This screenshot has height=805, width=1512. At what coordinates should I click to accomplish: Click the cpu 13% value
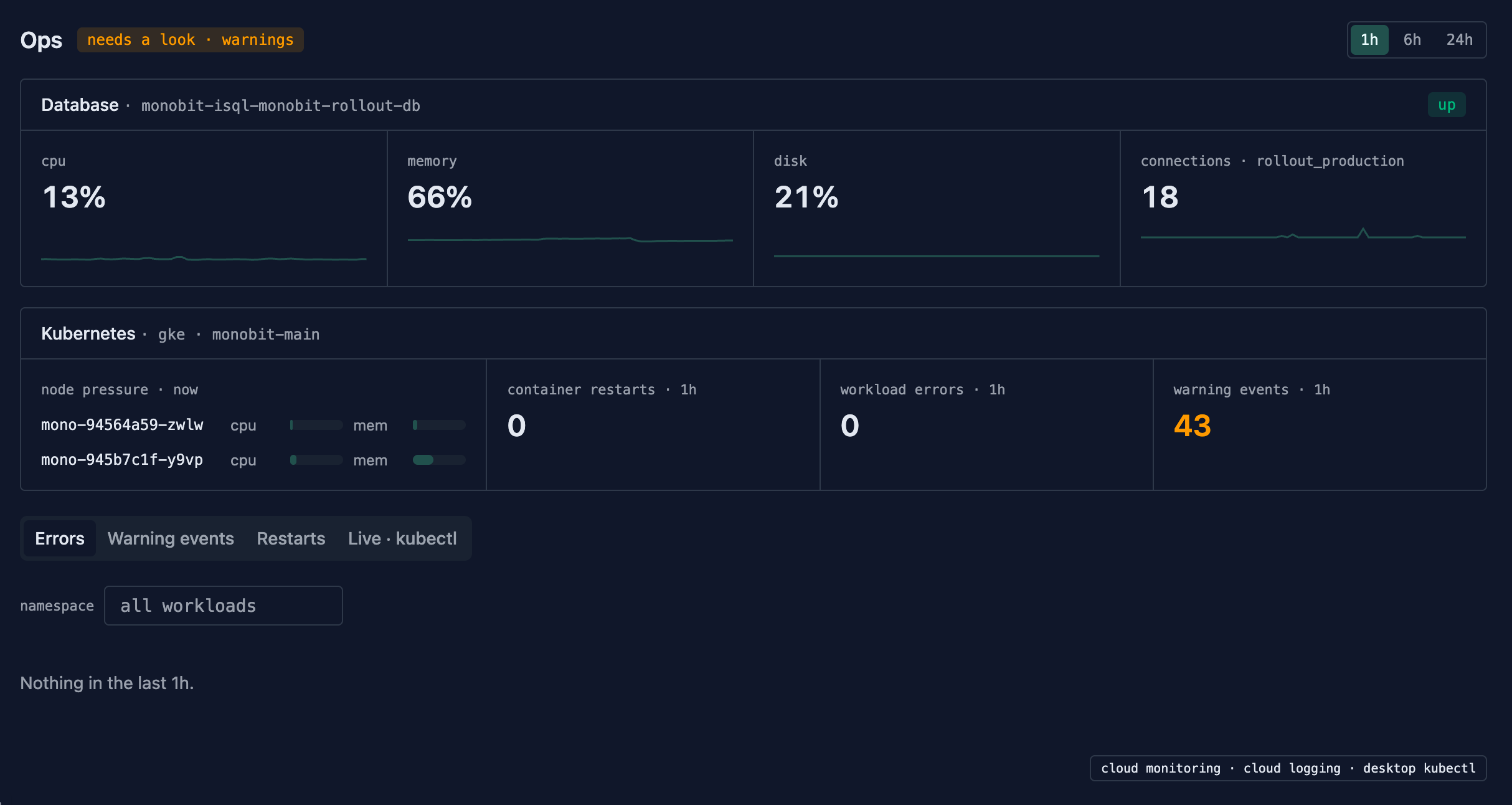point(74,197)
